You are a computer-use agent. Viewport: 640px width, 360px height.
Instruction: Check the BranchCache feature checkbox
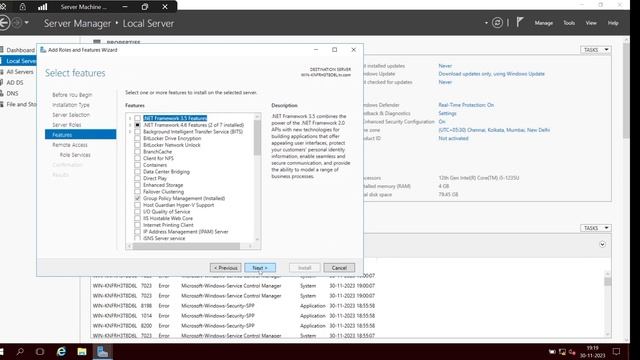pyautogui.click(x=138, y=151)
